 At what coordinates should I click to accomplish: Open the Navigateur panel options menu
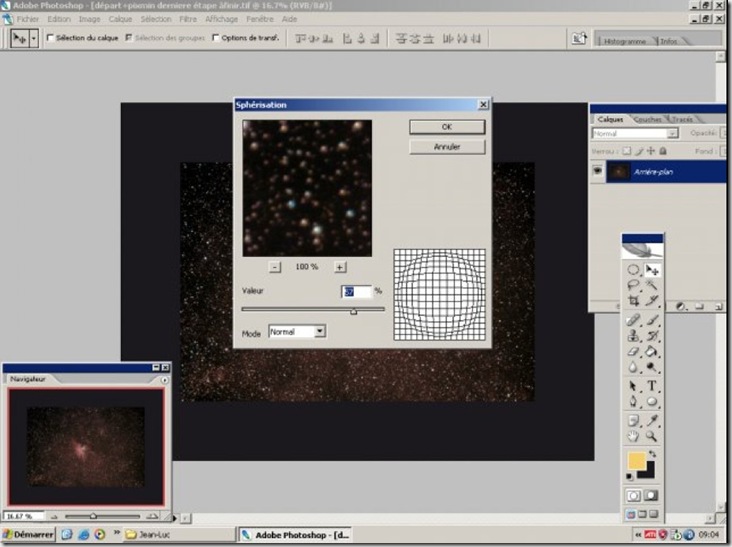tap(164, 380)
